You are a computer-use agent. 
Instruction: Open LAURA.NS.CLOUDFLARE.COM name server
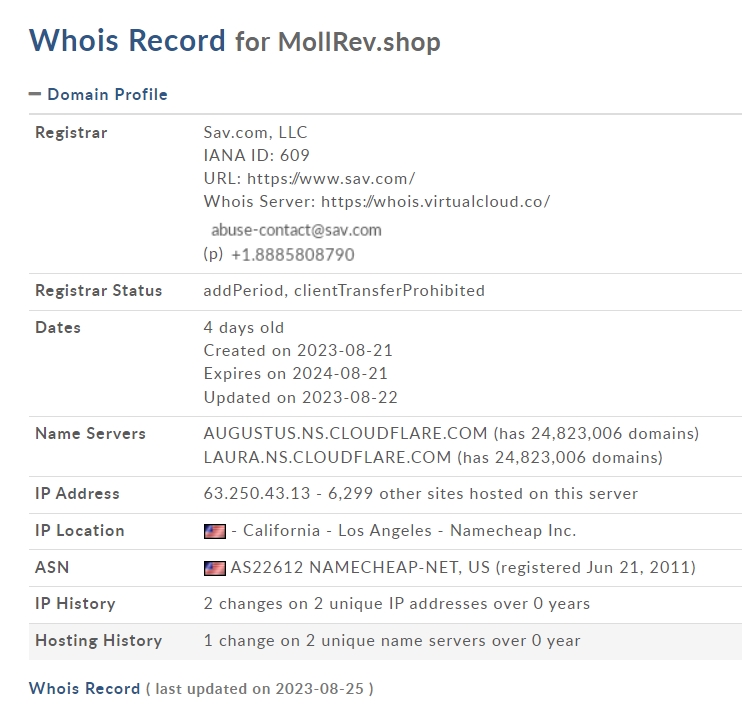pos(327,458)
